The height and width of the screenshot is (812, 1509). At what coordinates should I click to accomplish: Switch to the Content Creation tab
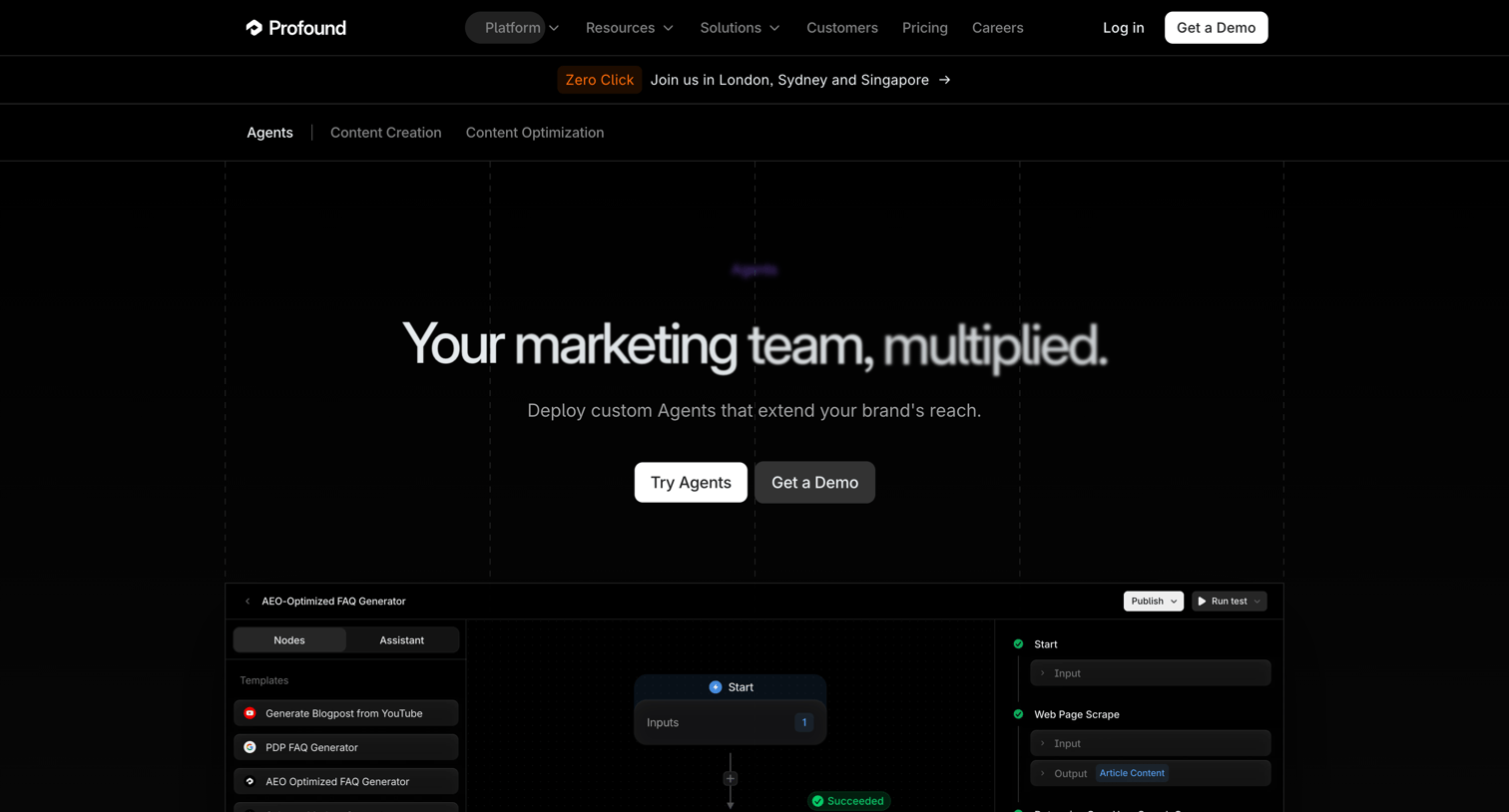point(386,133)
